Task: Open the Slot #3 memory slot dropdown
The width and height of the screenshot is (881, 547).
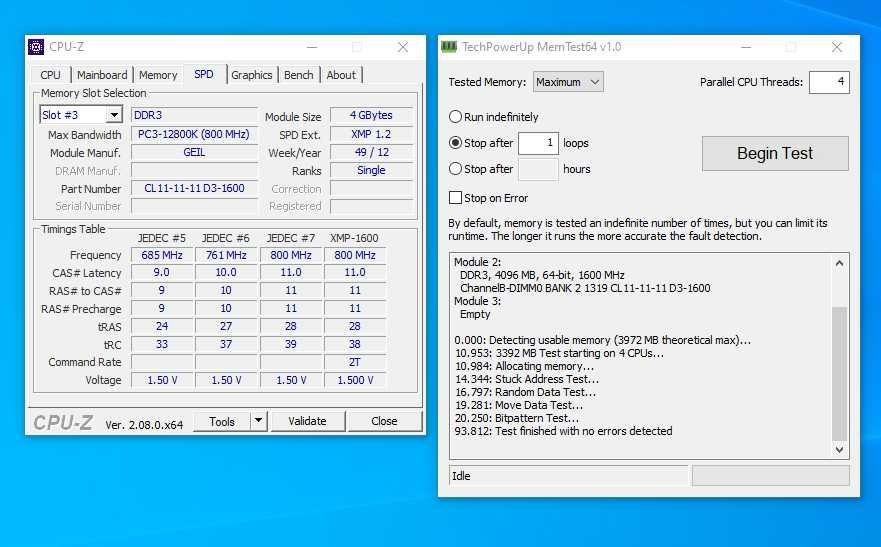Action: click(x=114, y=115)
